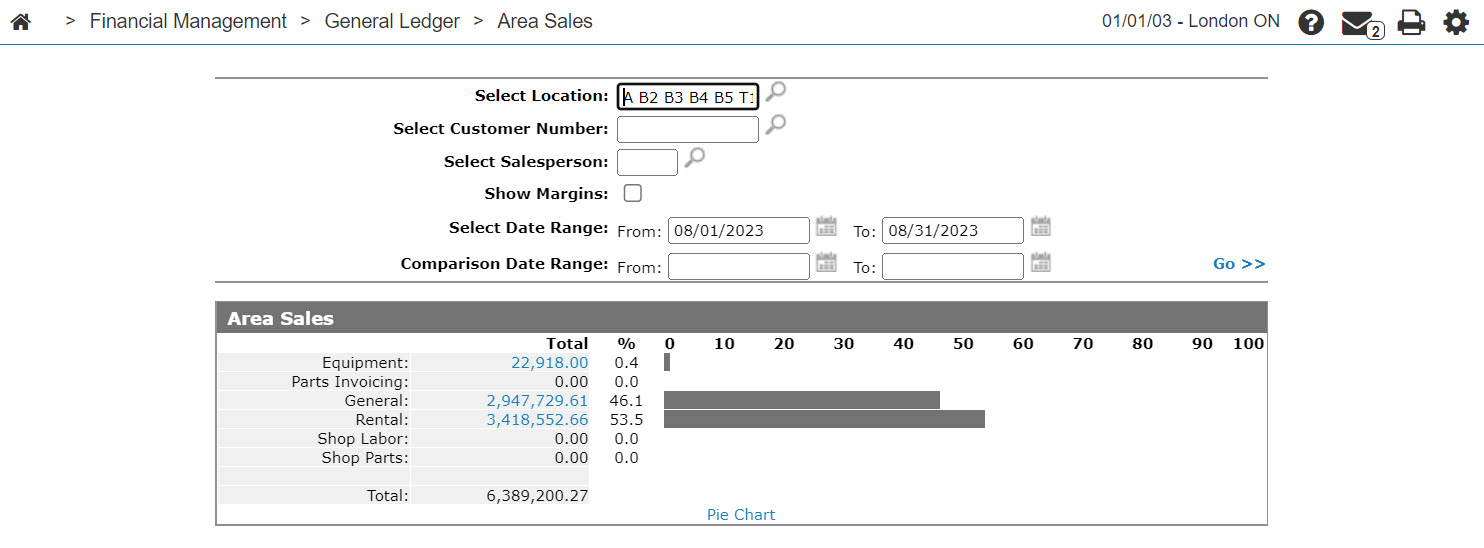Focus the Select Salesperson field
1484x548 pixels.
pyautogui.click(x=647, y=162)
